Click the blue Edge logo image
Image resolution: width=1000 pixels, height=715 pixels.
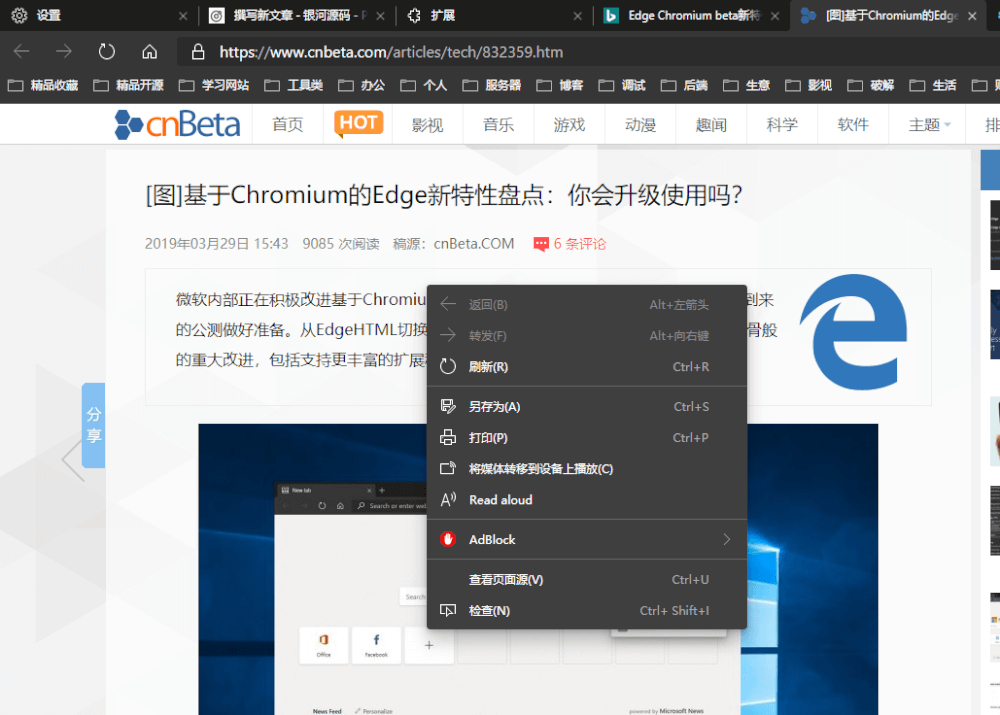click(x=854, y=332)
